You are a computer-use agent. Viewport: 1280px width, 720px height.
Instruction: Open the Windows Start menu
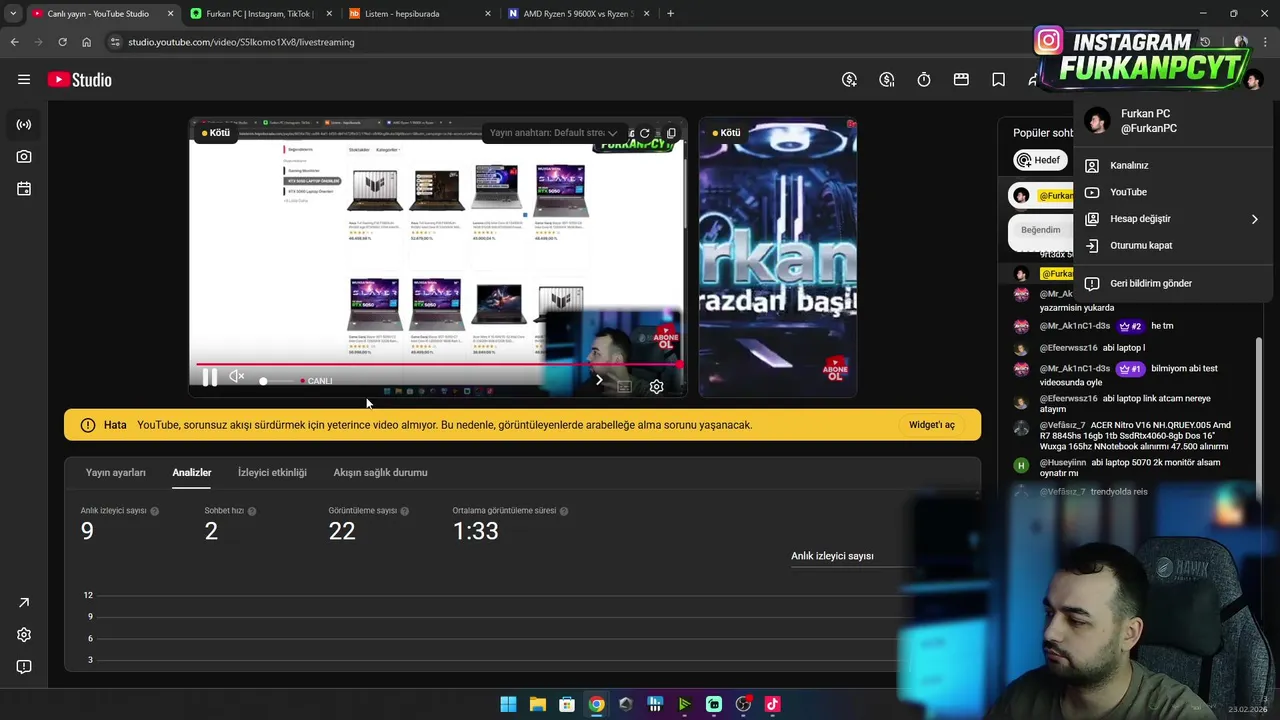(508, 704)
